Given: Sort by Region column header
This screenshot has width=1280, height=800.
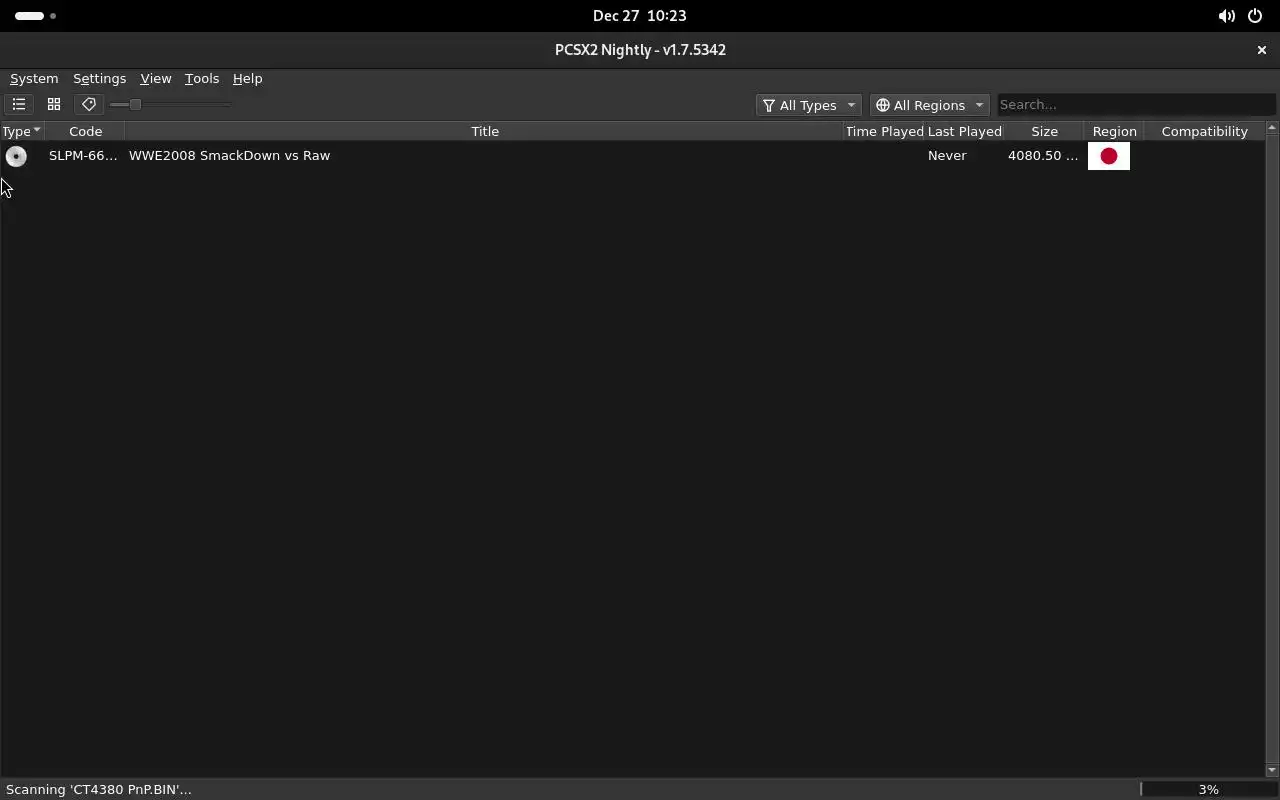Looking at the screenshot, I should 1114,131.
